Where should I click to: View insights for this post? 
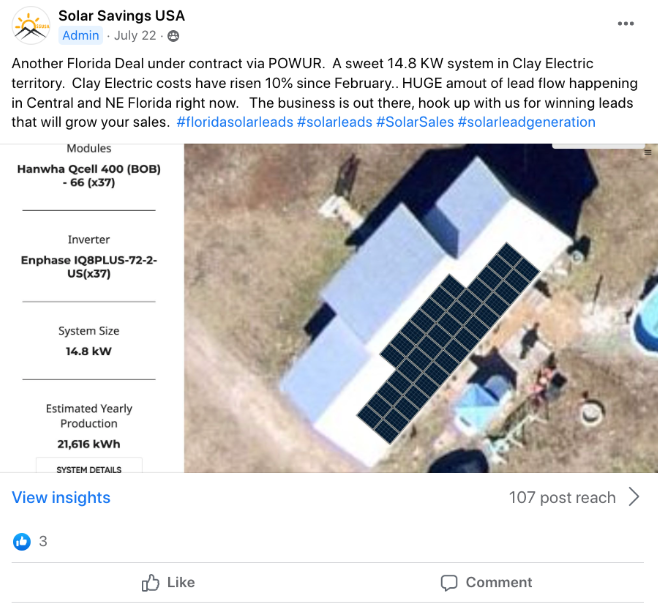61,497
